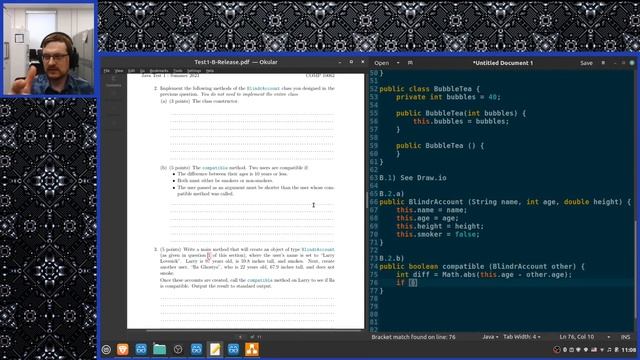The width and height of the screenshot is (640, 360).
Task: Click the round clock-like taskbar icon
Action: 178,349
